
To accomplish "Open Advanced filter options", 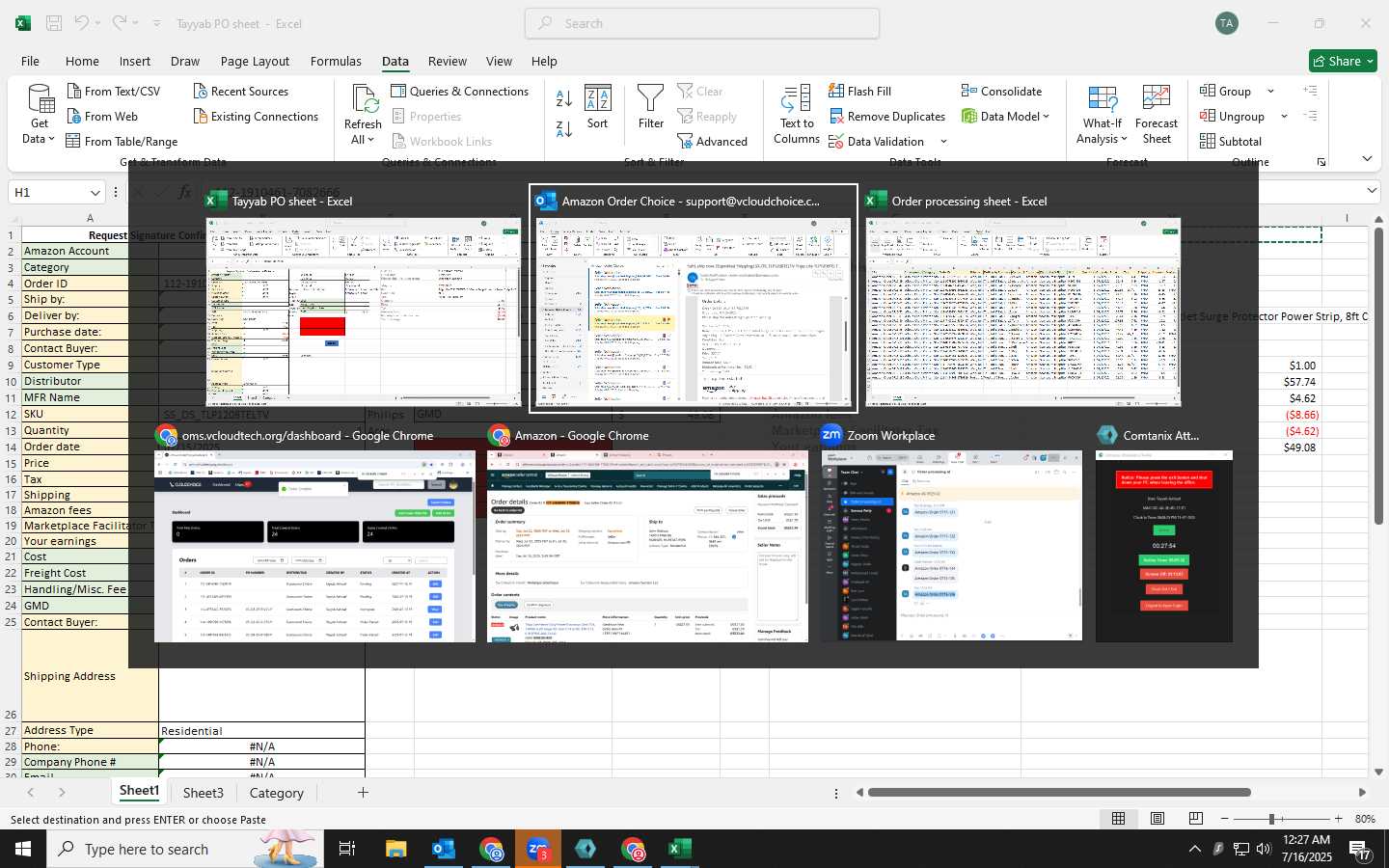I will [713, 141].
